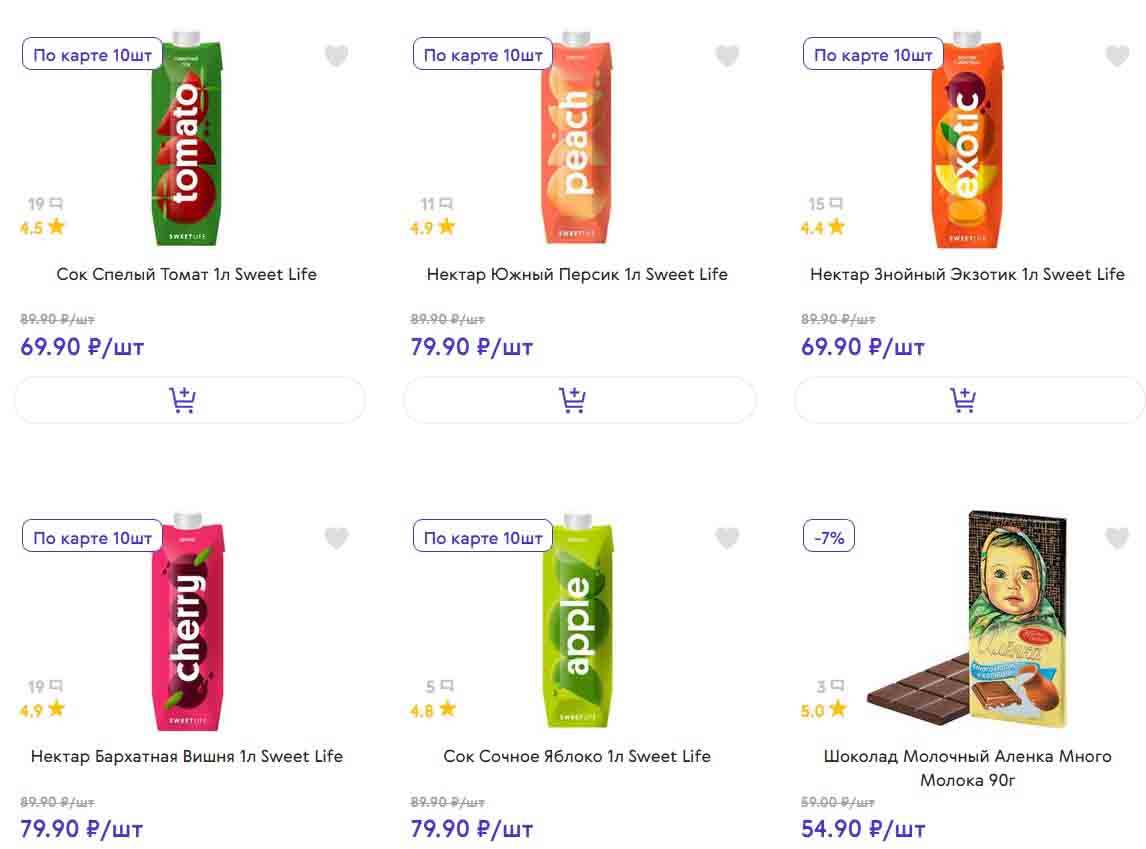Click the tomato juice carton image
This screenshot has width=1146, height=849.
[188, 140]
